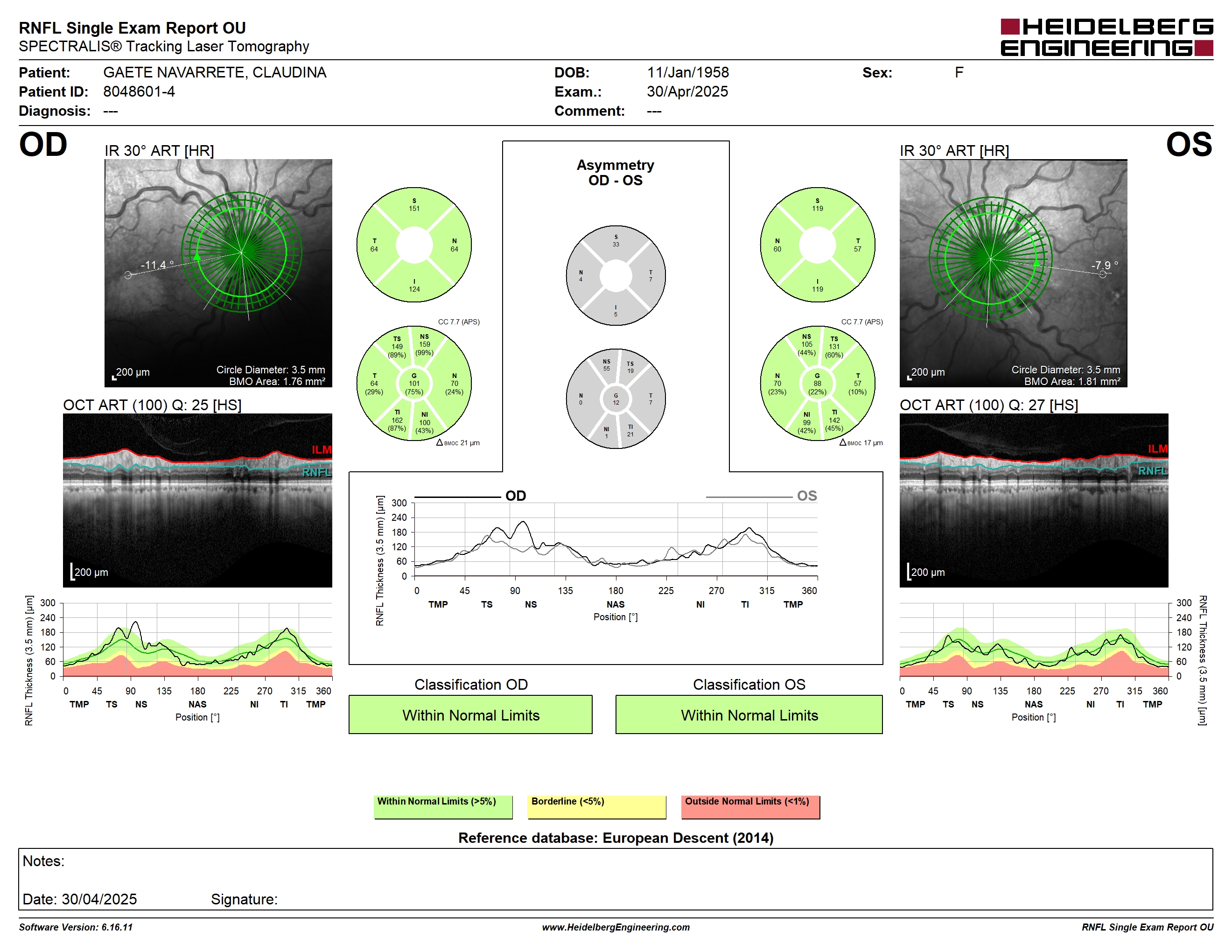Click the Outside Normal Limits (<1%) swatch

751,807
